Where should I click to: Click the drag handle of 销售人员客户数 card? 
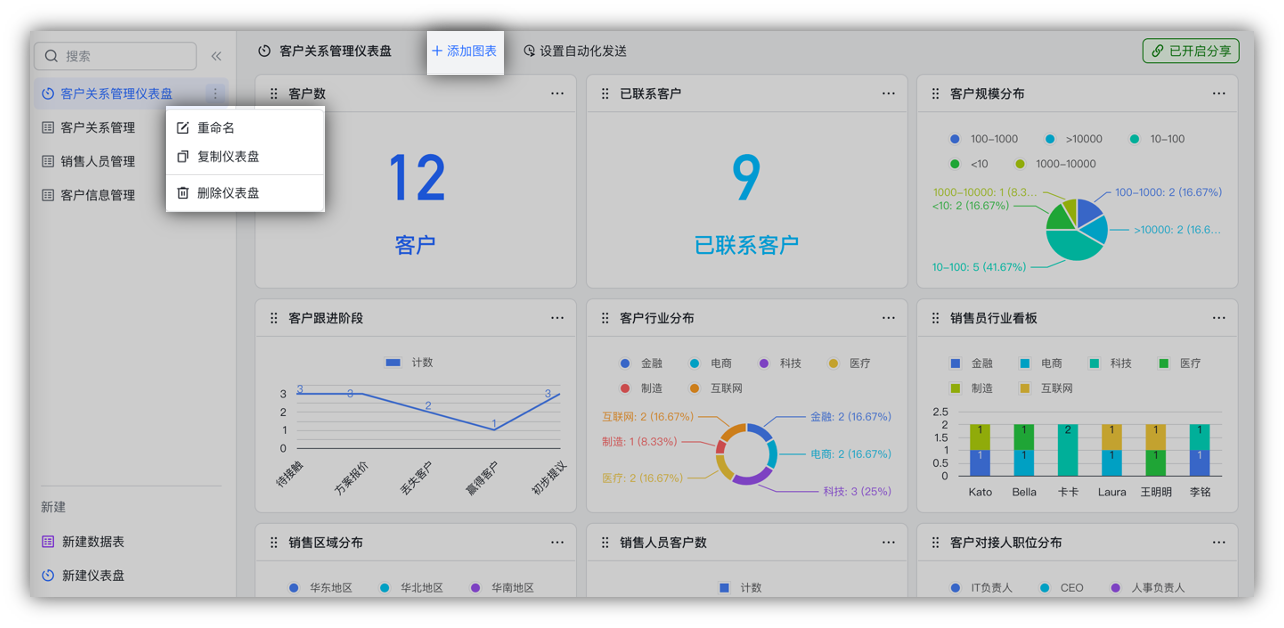coord(605,543)
